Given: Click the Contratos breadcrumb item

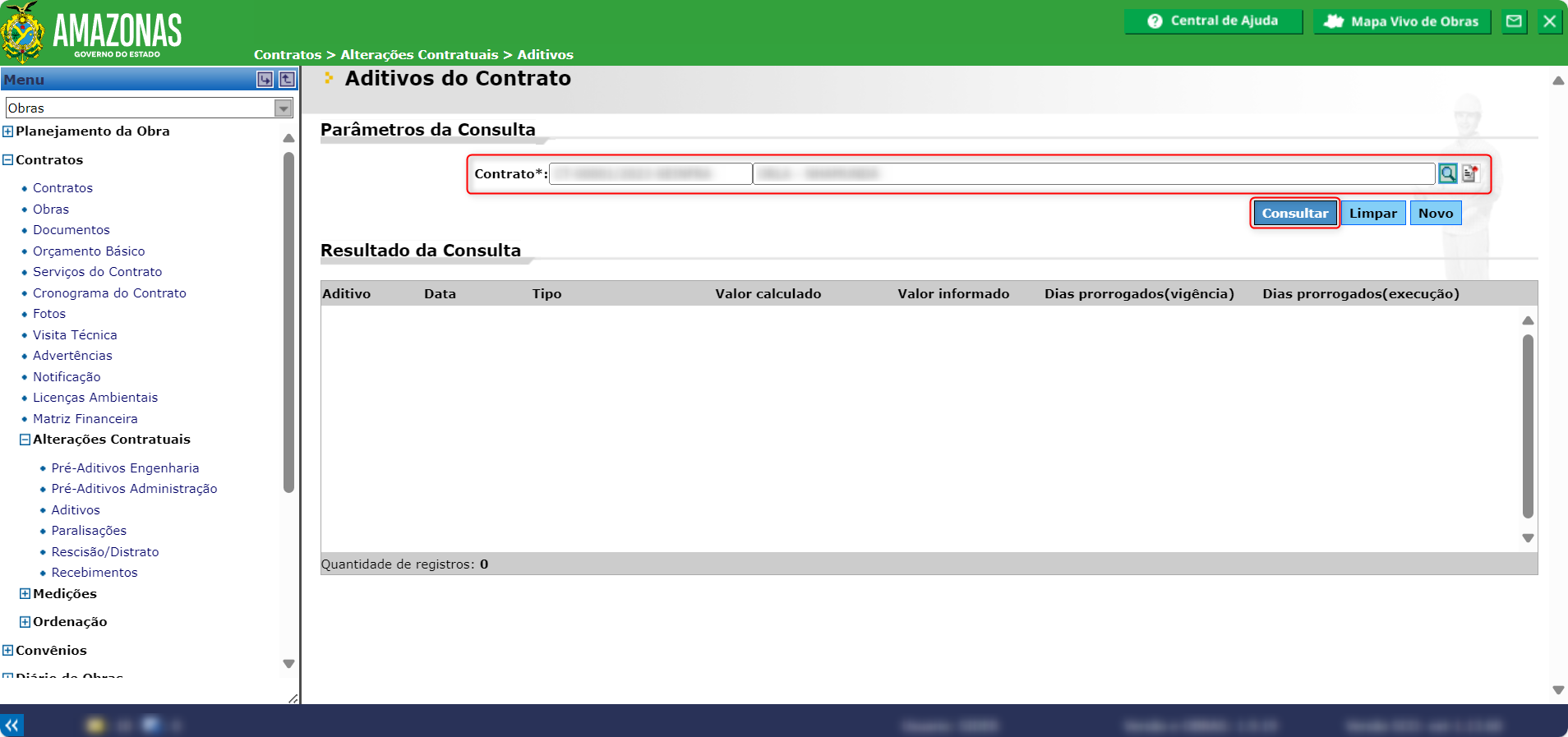Looking at the screenshot, I should click(x=288, y=55).
